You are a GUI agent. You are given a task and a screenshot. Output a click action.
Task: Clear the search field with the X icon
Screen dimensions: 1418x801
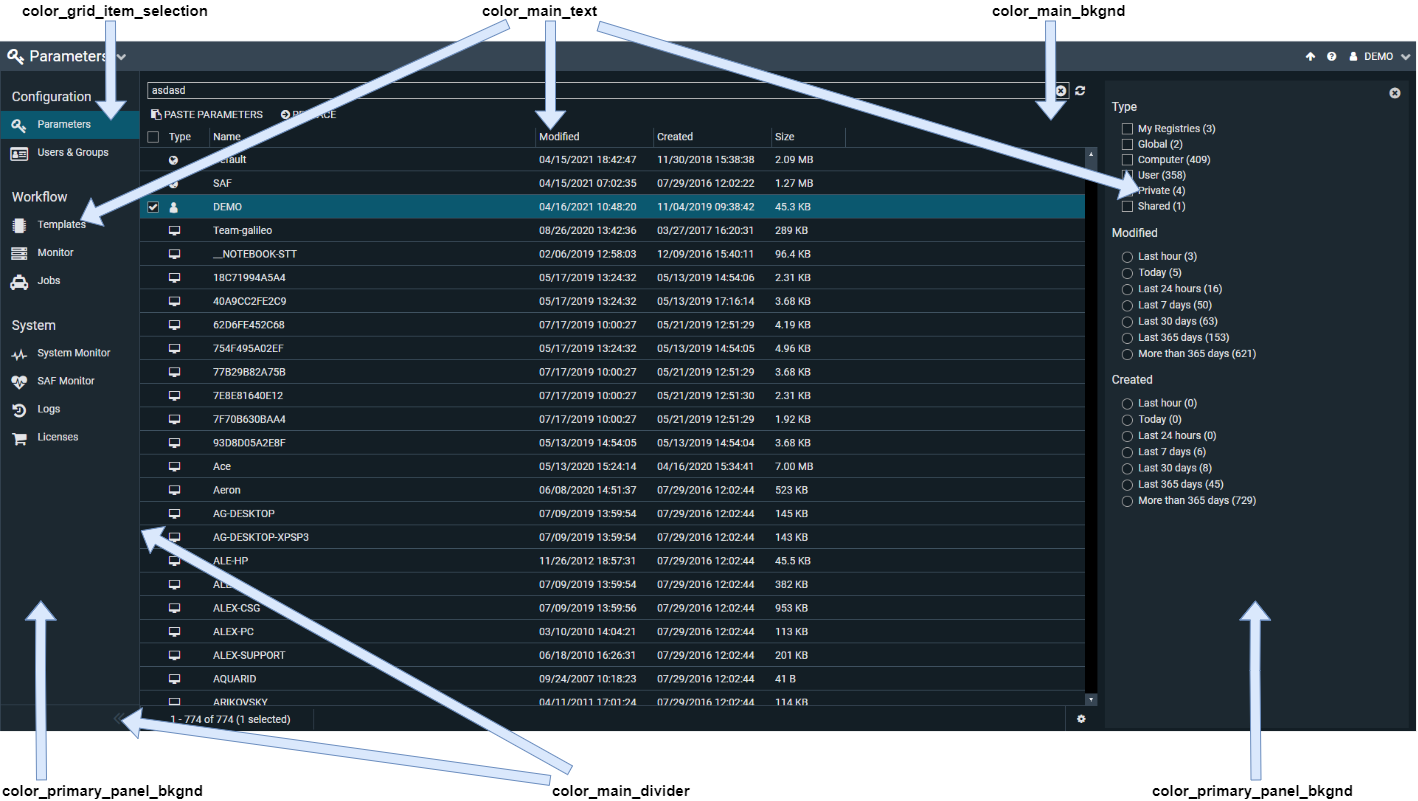pyautogui.click(x=1061, y=91)
